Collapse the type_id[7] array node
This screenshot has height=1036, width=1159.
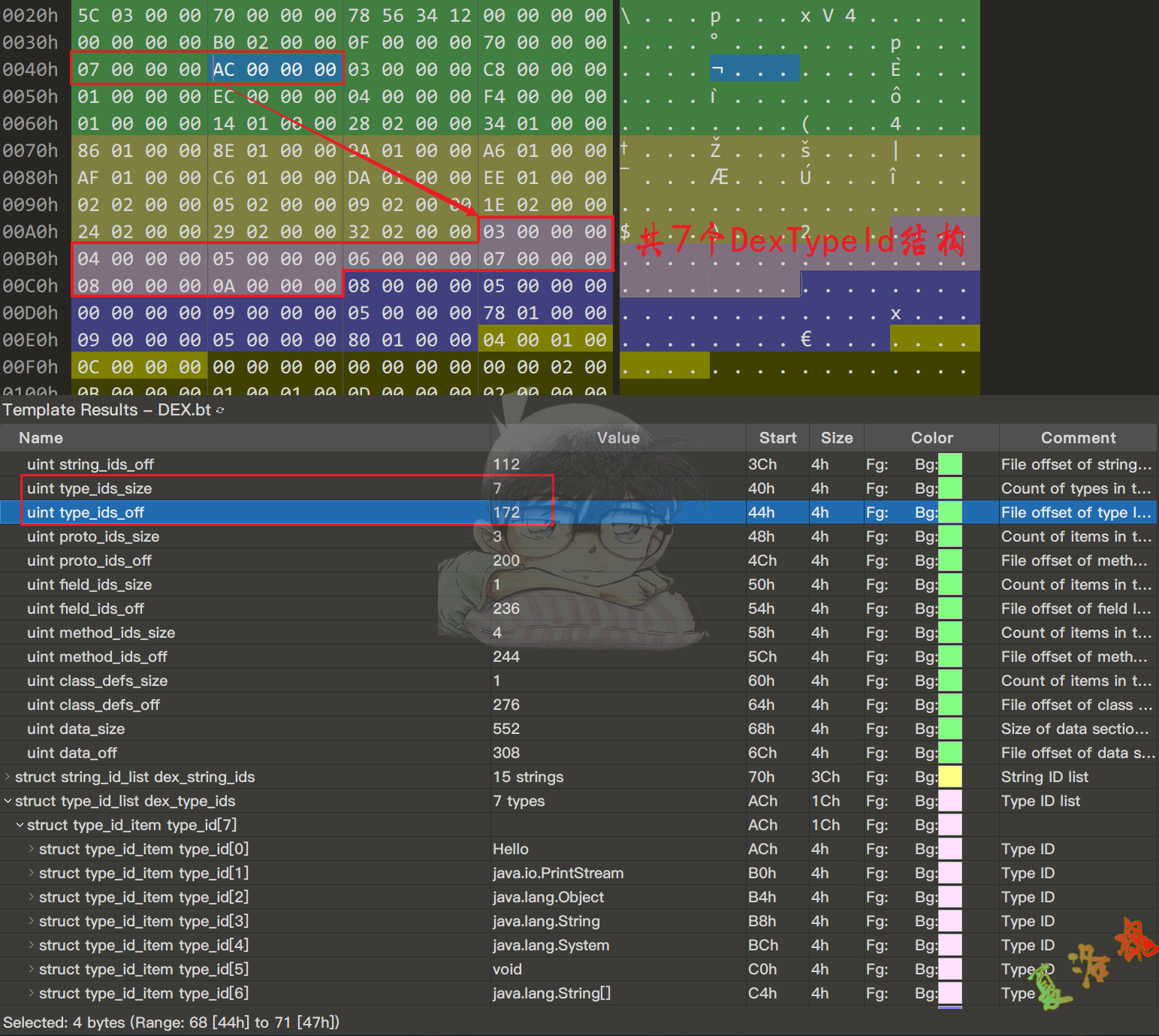click(x=20, y=825)
